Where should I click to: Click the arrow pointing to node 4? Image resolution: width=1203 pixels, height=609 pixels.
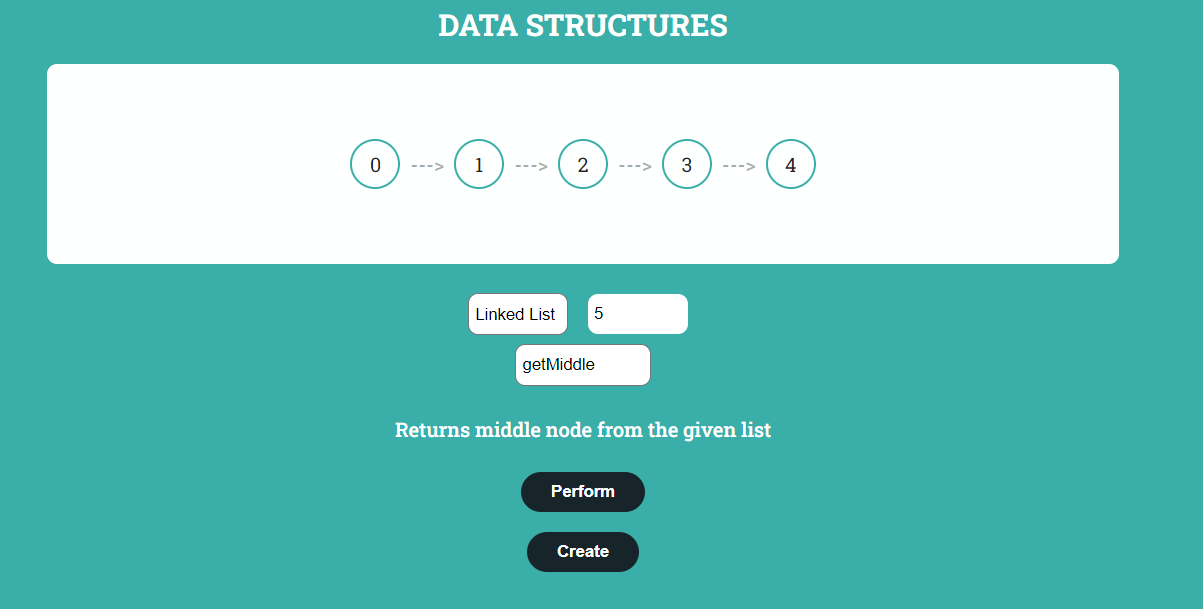(739, 164)
